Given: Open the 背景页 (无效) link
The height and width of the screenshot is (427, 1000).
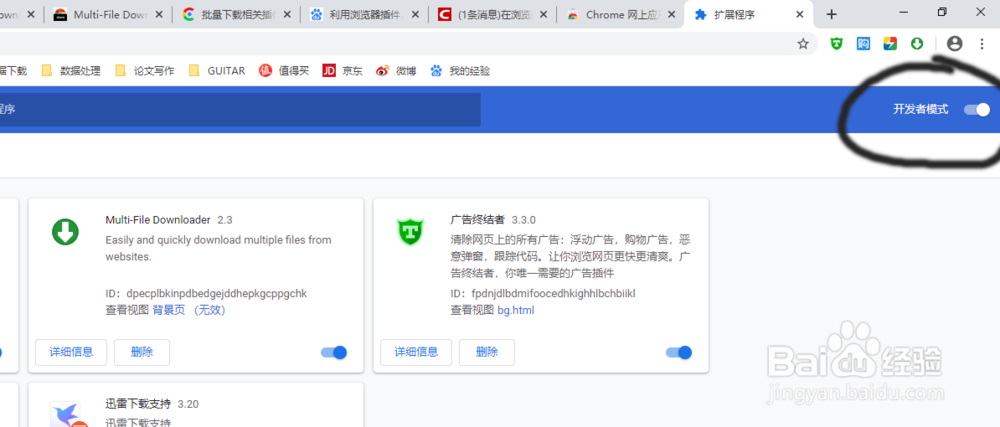Looking at the screenshot, I should [x=189, y=310].
